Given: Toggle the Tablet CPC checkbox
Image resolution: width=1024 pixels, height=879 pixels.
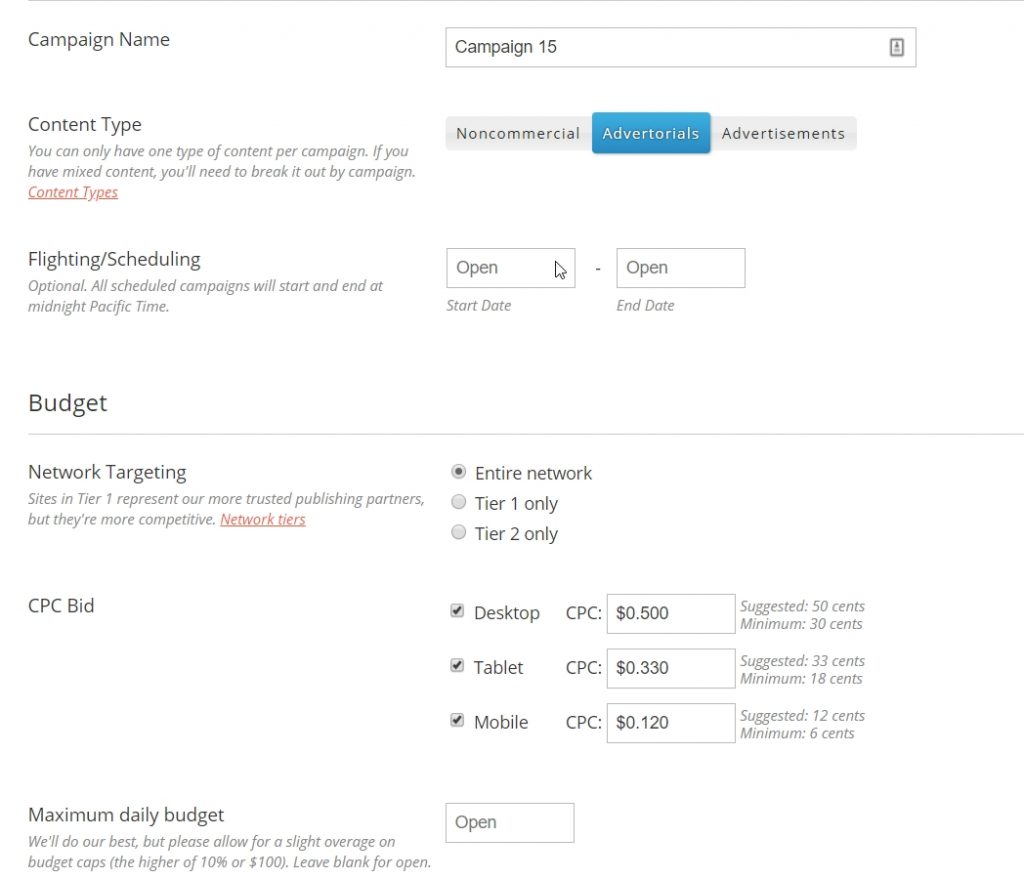Looking at the screenshot, I should [x=457, y=665].
